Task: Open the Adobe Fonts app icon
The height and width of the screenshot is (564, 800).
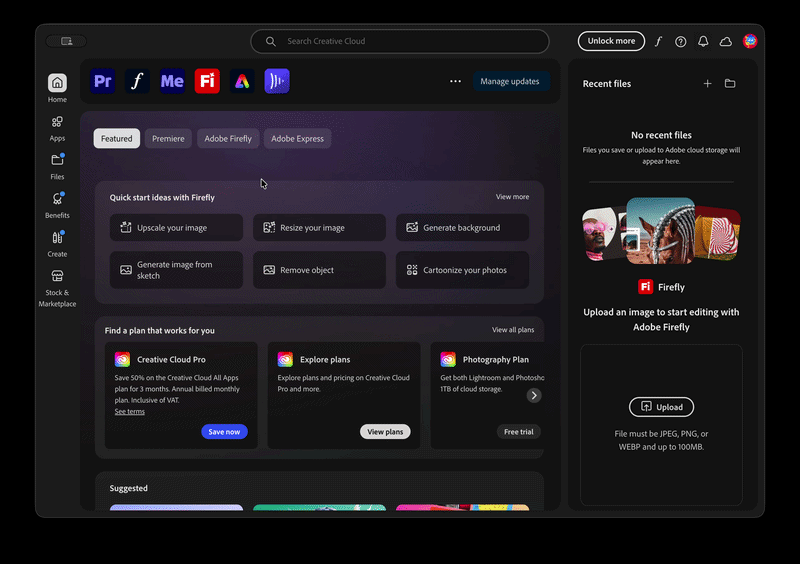Action: pyautogui.click(x=137, y=81)
